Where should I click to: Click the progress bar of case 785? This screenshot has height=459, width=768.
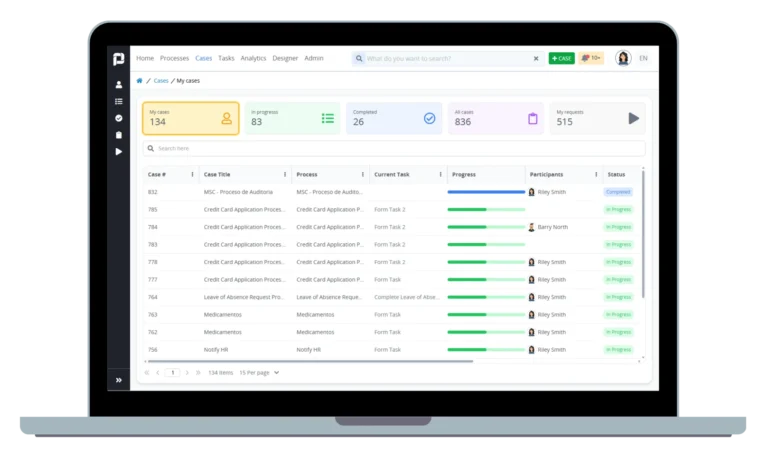[486, 210]
